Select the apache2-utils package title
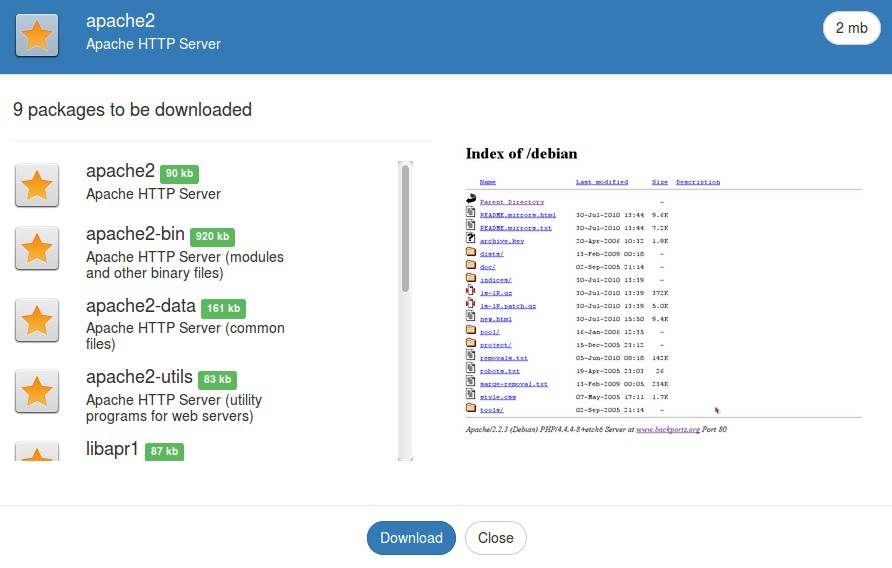Viewport: 892px width, 568px height. [139, 377]
